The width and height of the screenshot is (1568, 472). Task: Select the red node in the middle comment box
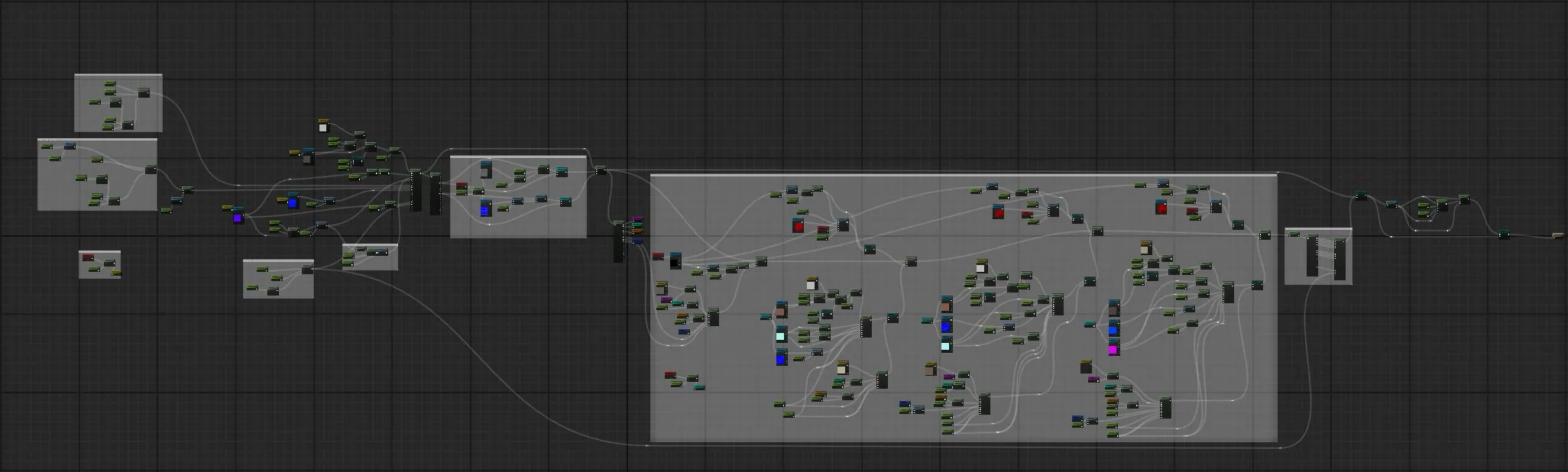[462, 186]
